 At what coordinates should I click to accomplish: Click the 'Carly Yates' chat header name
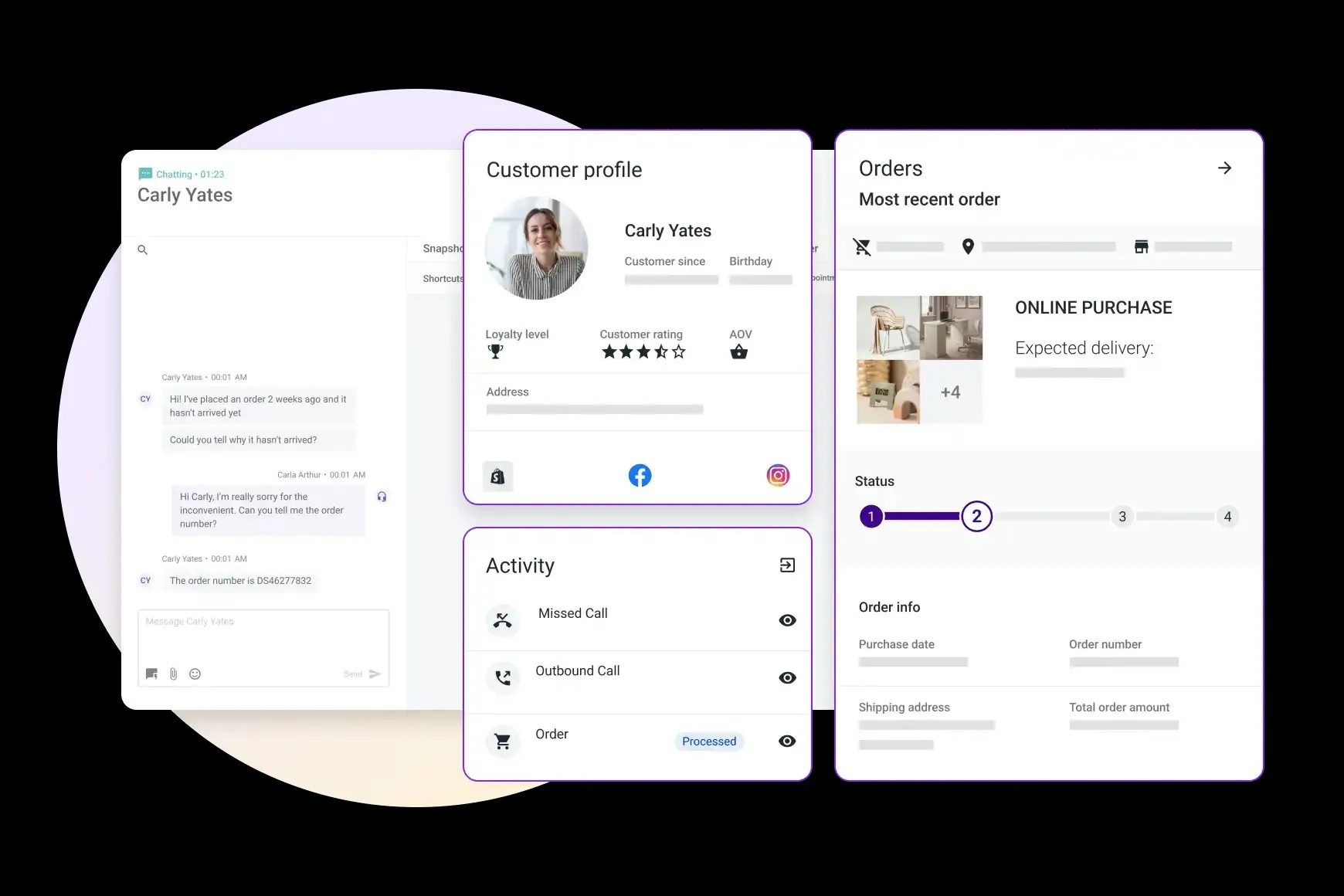click(185, 195)
